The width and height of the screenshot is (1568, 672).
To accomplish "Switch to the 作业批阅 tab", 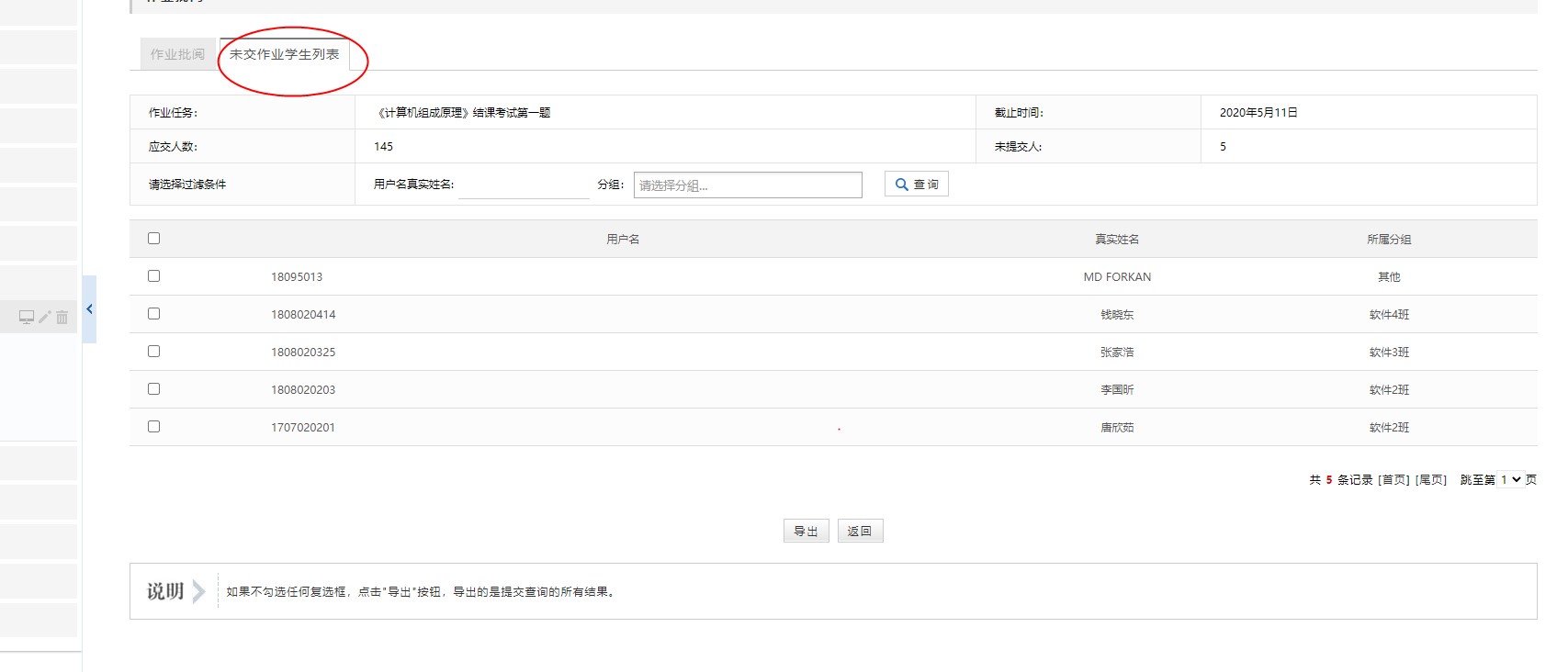I will (177, 54).
